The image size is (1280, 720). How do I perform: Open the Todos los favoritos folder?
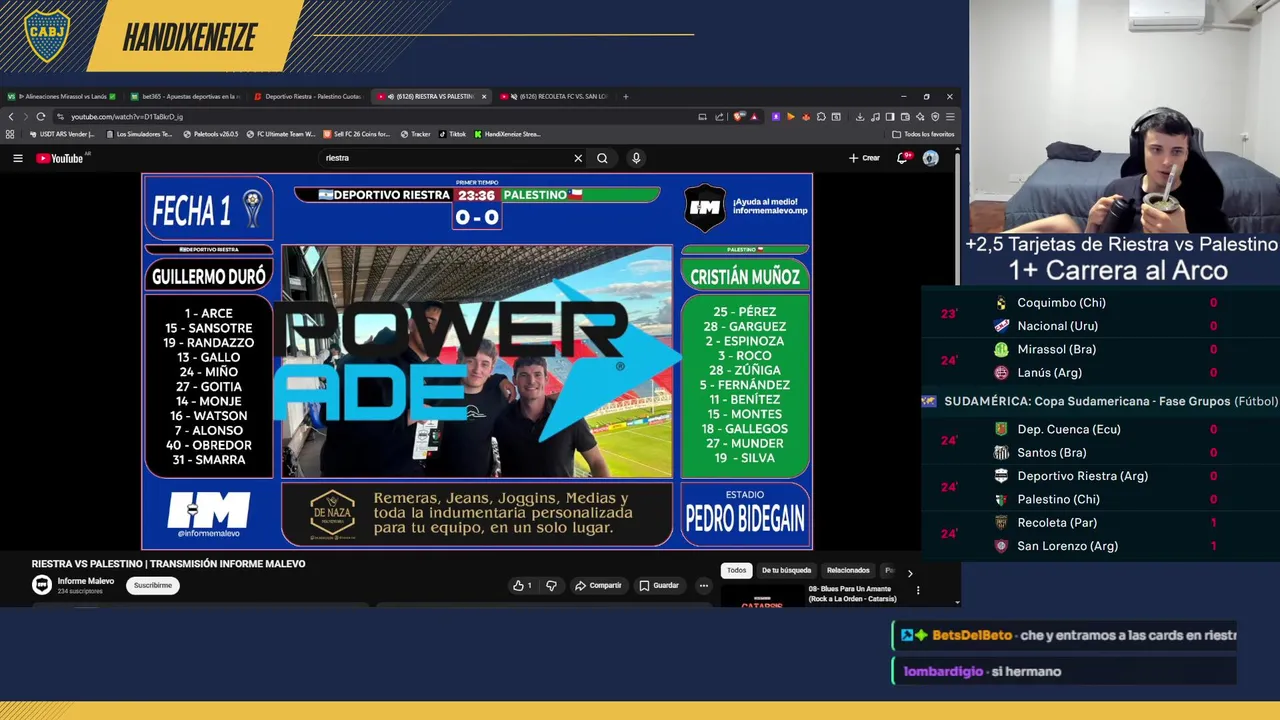tap(923, 134)
